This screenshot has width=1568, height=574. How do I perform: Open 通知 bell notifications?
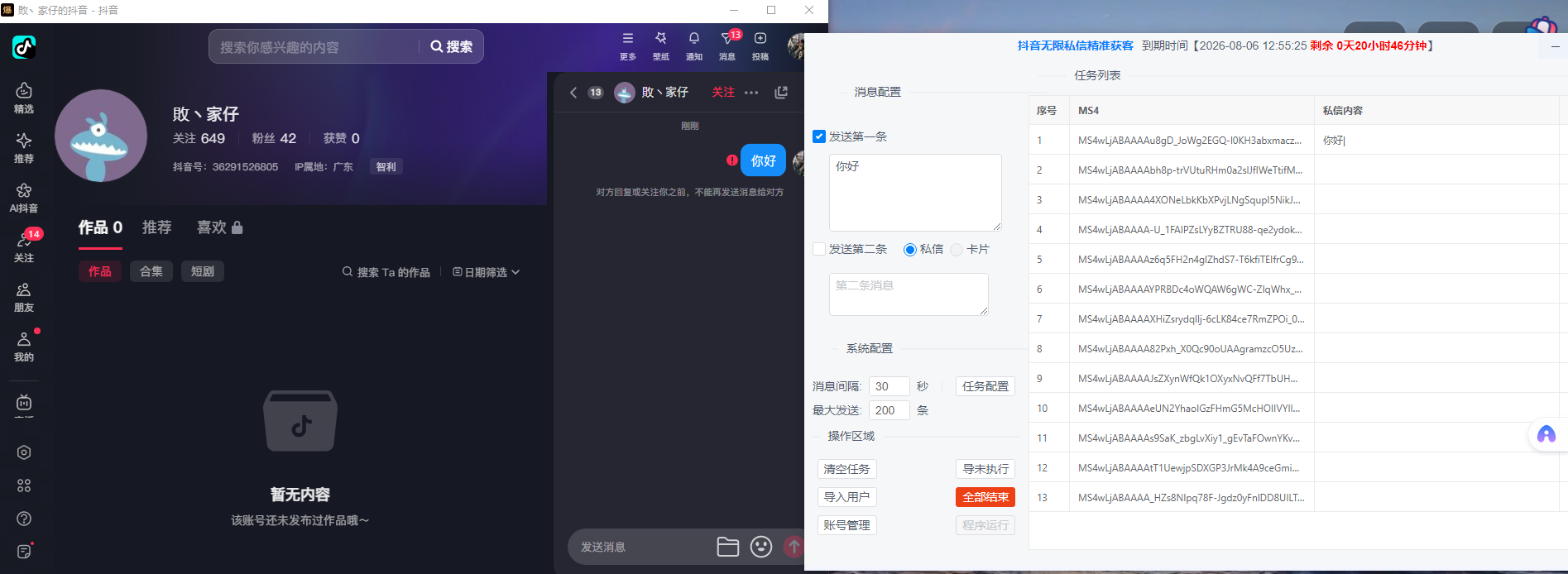click(694, 46)
